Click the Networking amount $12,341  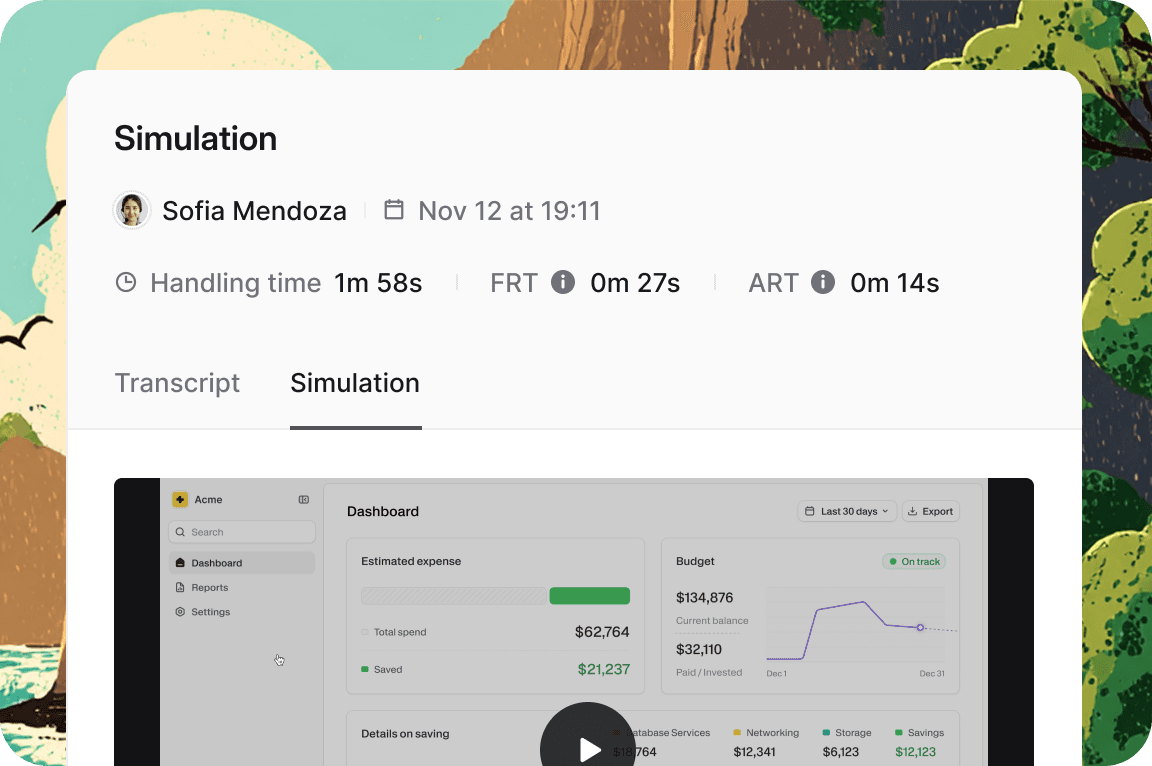coord(755,752)
